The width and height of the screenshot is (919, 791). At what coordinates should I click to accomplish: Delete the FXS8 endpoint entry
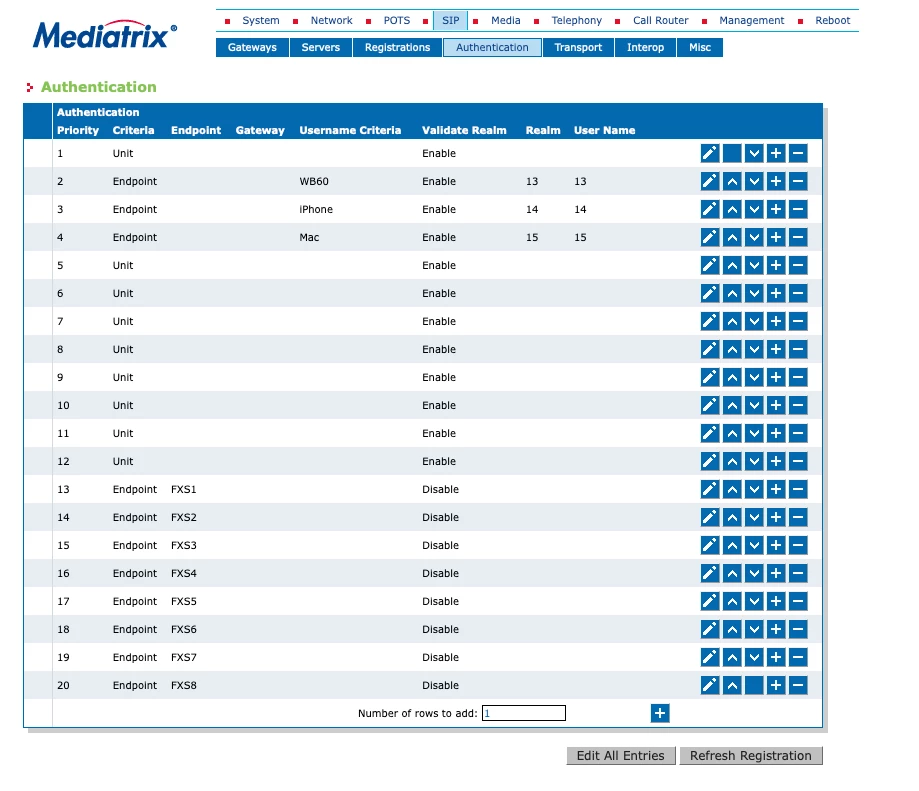798,685
